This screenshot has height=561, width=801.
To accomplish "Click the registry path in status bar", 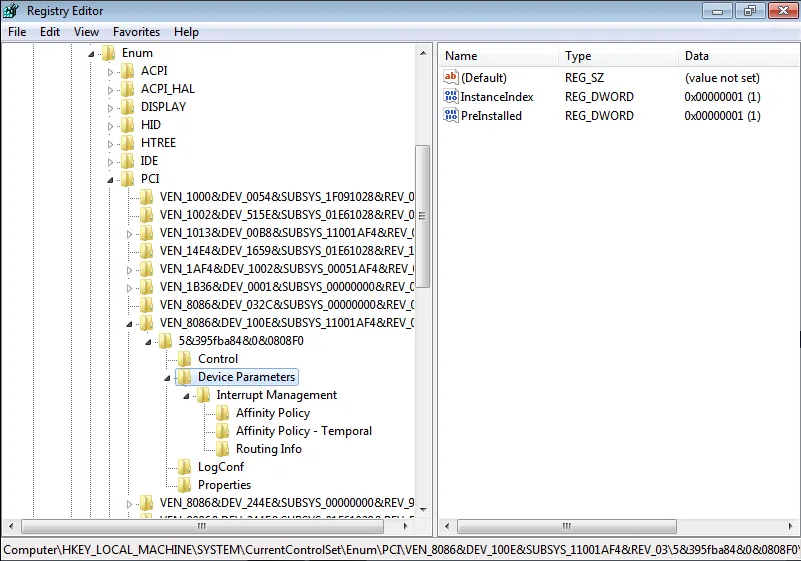I will pos(400,549).
